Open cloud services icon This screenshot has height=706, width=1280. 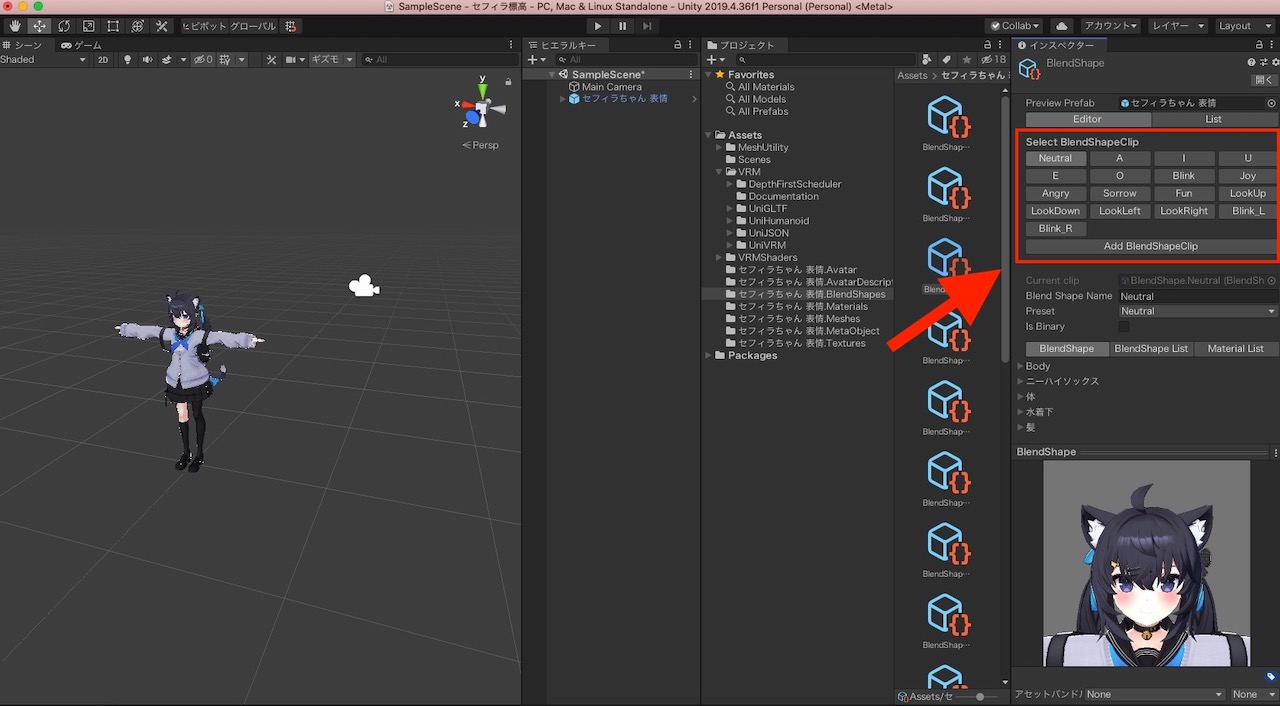tap(1062, 26)
